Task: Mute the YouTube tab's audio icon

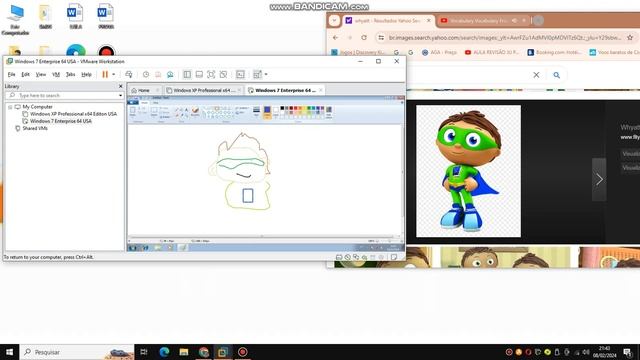Action: 515,20
